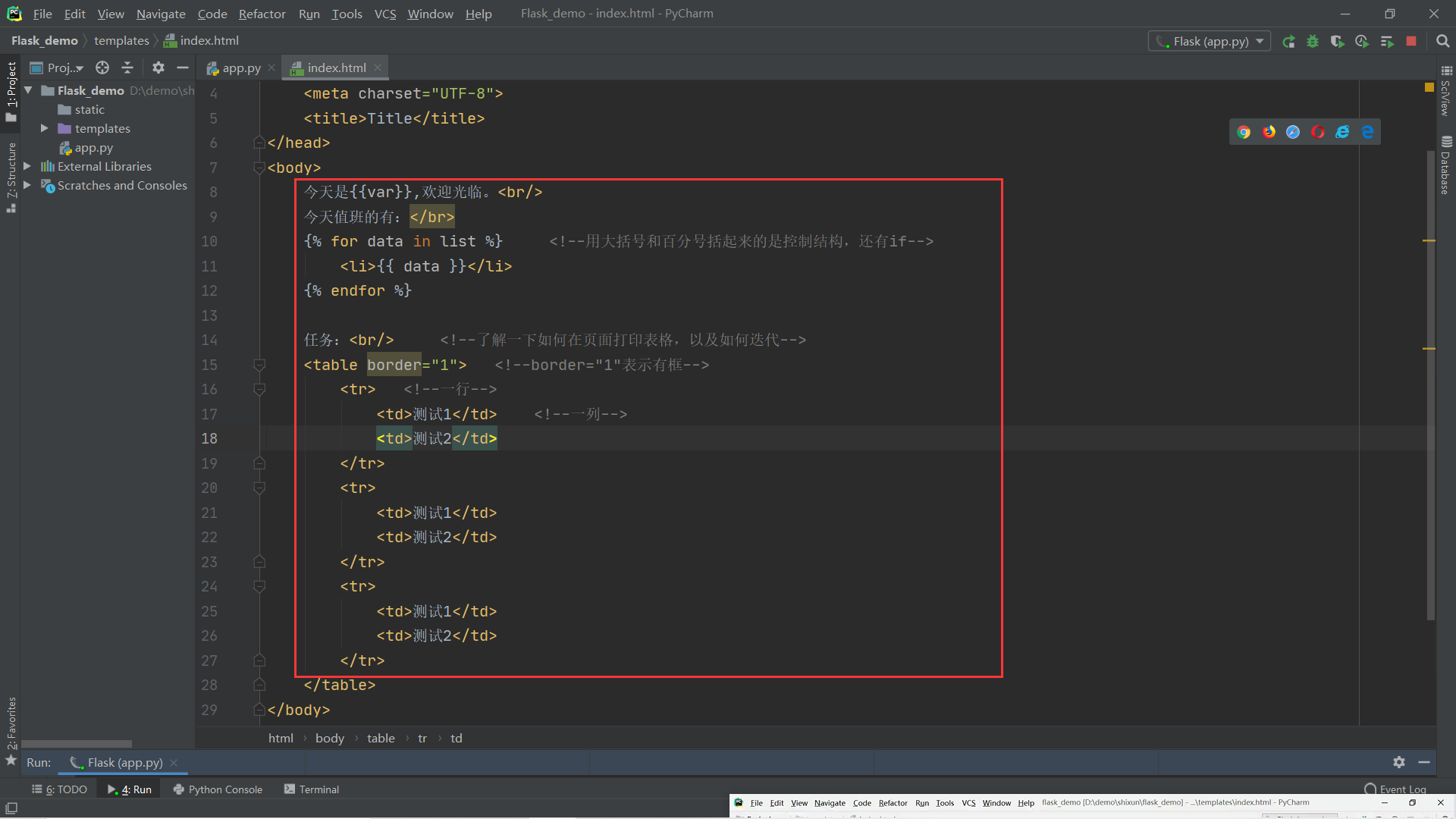1456x819 pixels.
Task: Open Flask (app.py) run configuration dropdown
Action: 1210,42
